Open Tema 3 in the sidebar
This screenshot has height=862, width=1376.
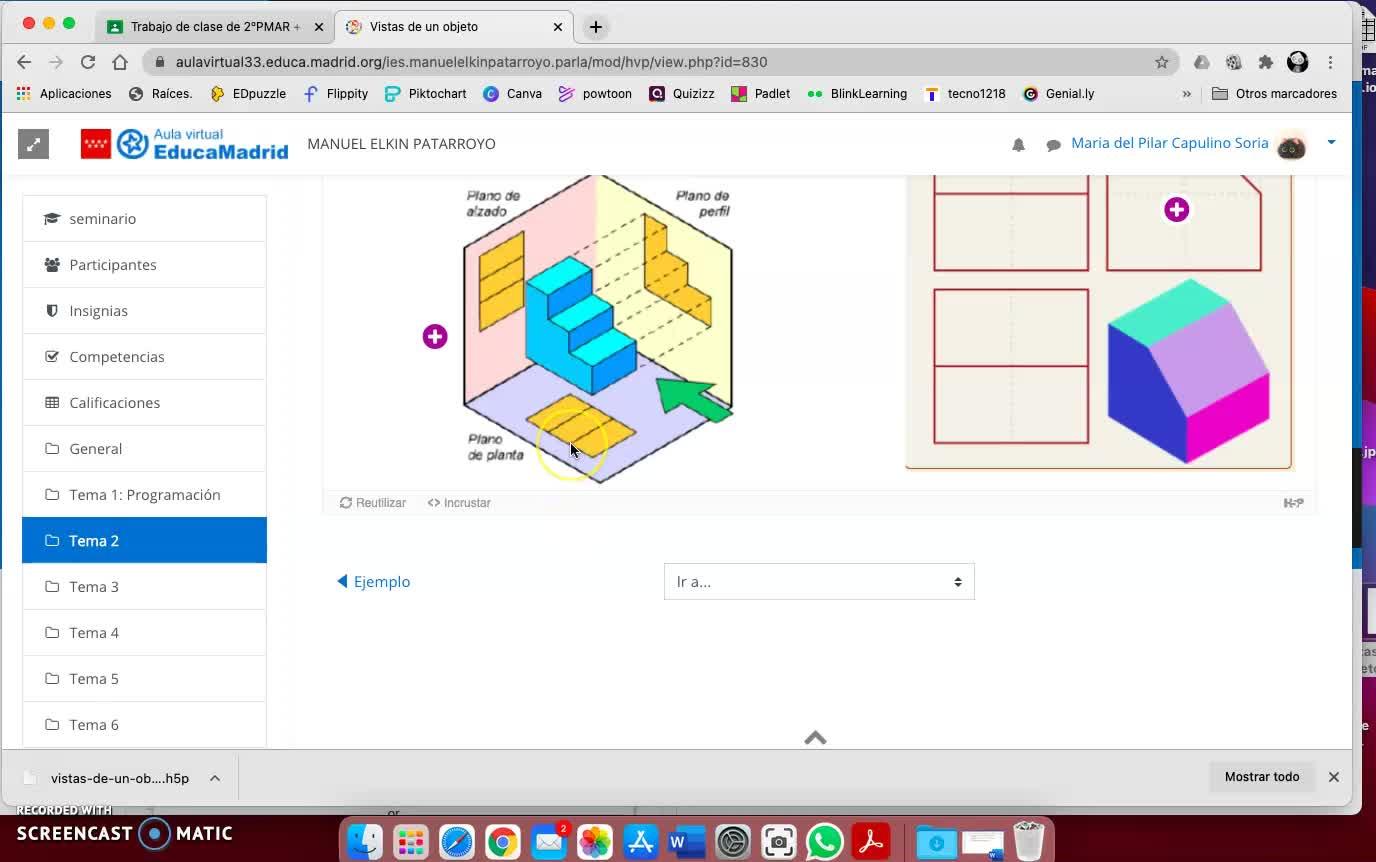click(144, 587)
